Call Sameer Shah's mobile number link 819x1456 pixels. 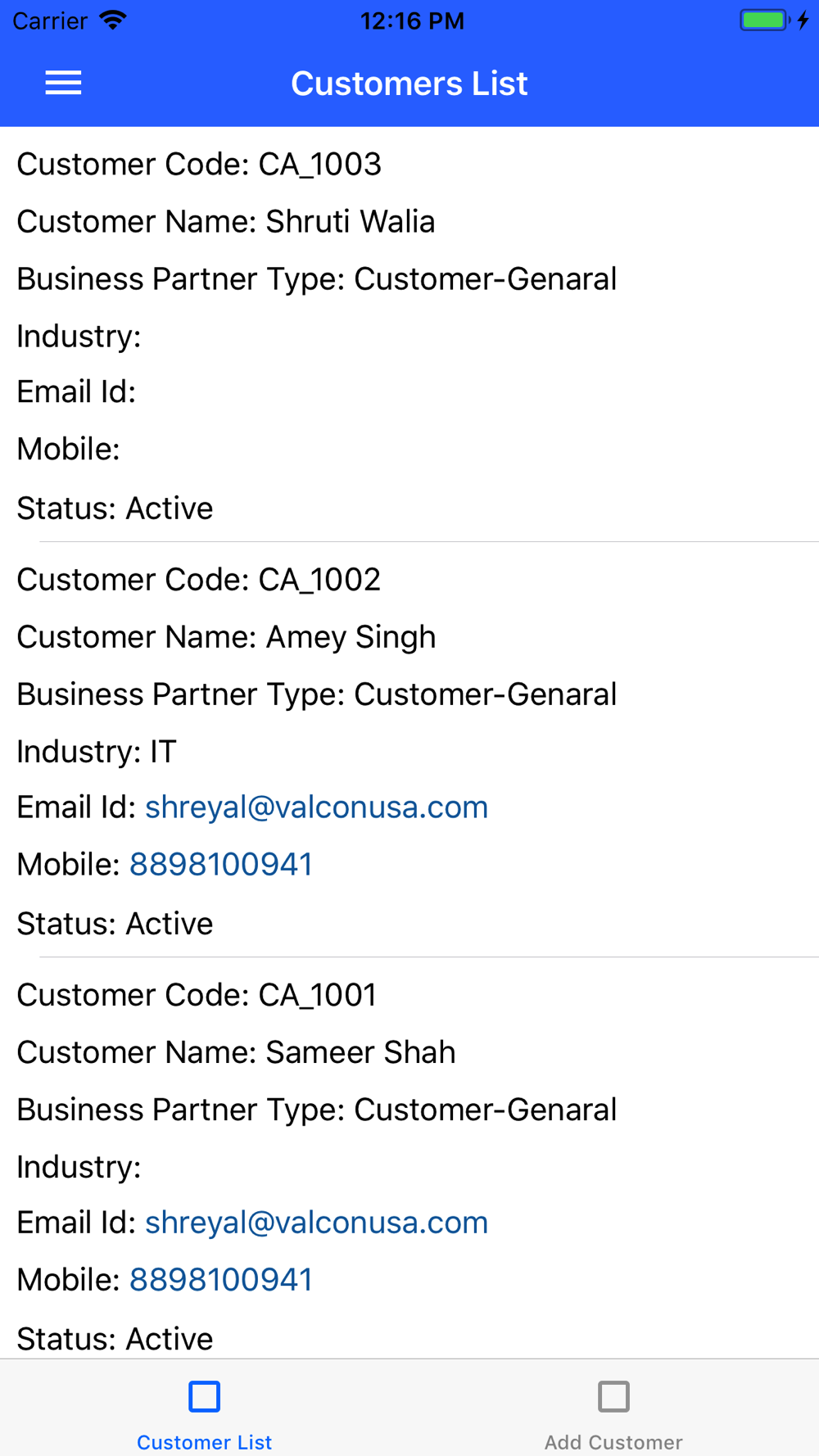point(221,1280)
